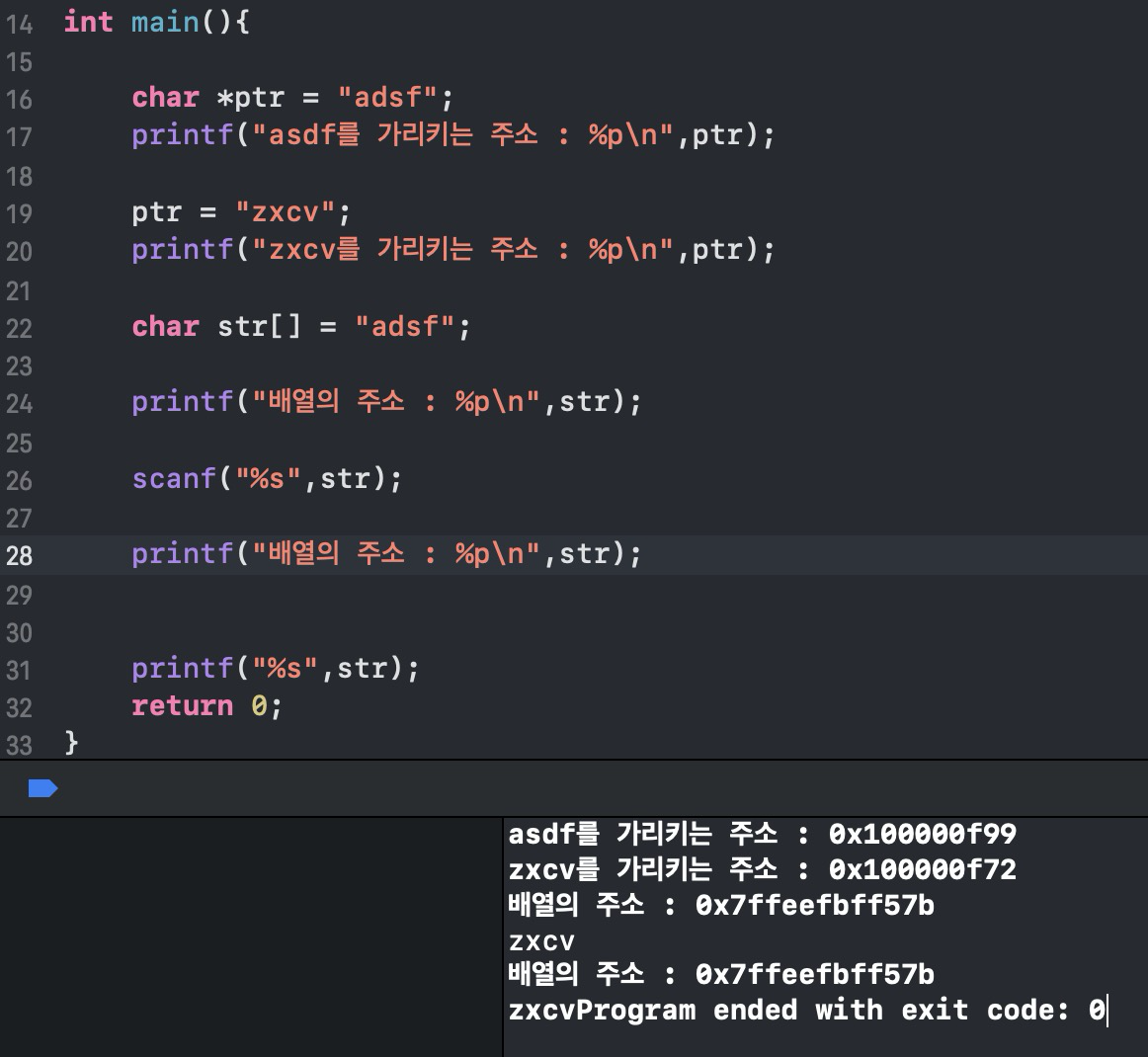
Task: Click line number 26 in the gutter
Action: pyautogui.click(x=19, y=481)
